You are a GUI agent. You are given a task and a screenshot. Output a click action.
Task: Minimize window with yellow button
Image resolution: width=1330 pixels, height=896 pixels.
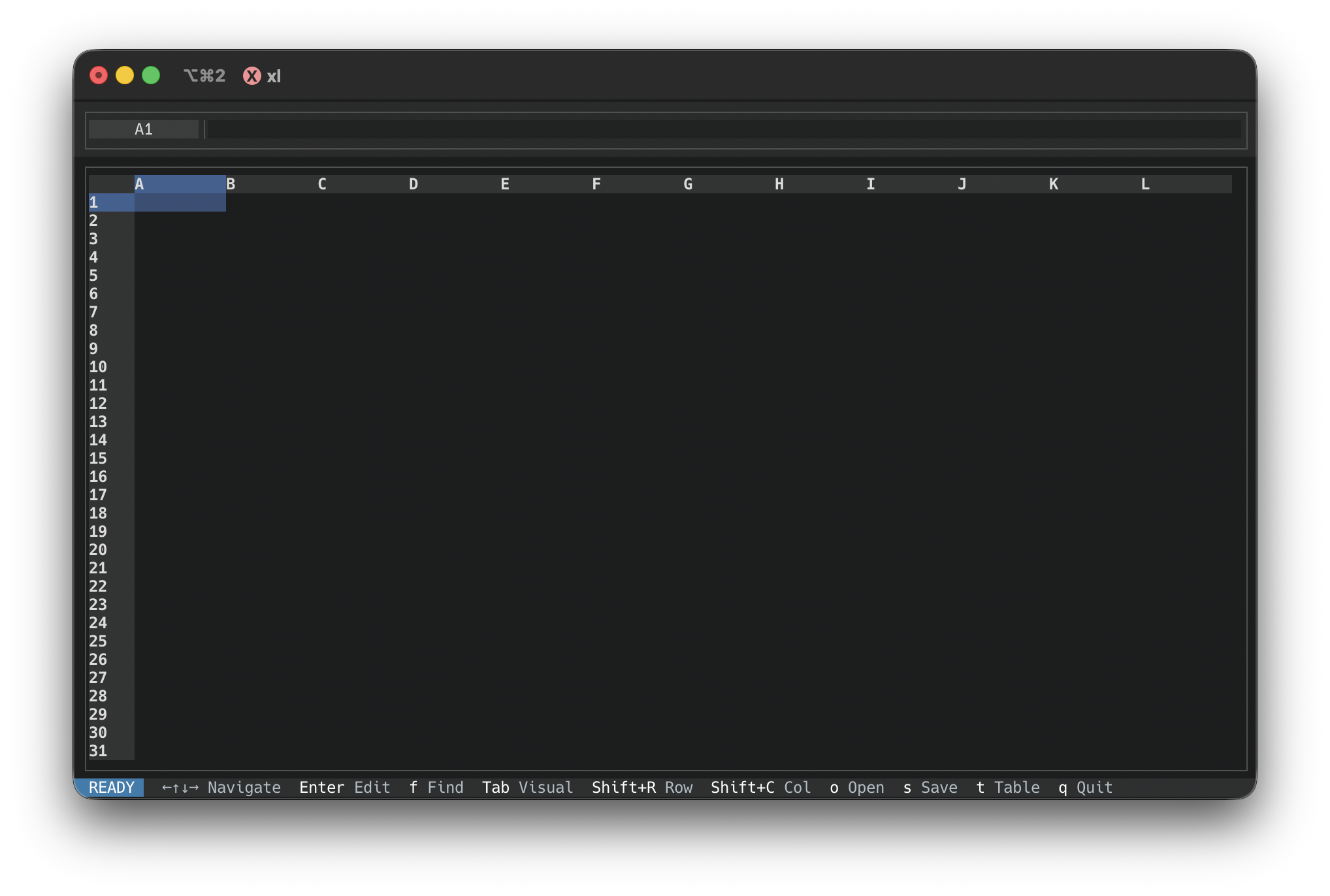pyautogui.click(x=125, y=76)
